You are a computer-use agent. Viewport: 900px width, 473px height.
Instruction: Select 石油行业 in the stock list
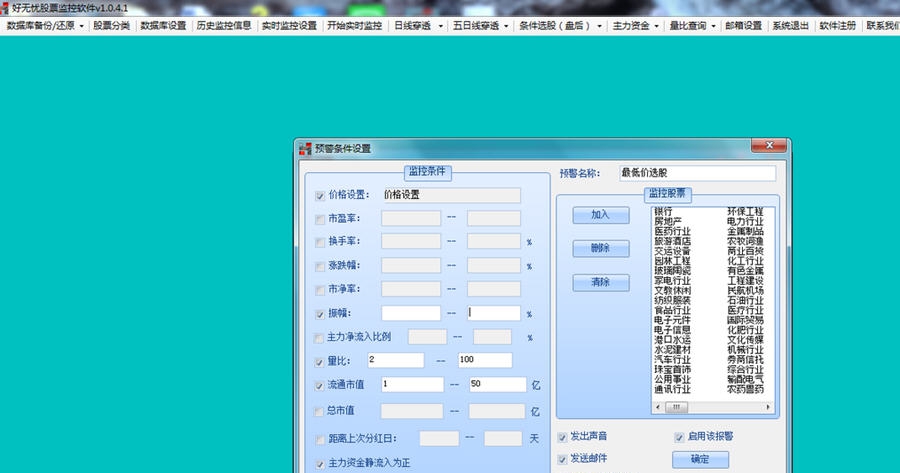[x=746, y=301]
